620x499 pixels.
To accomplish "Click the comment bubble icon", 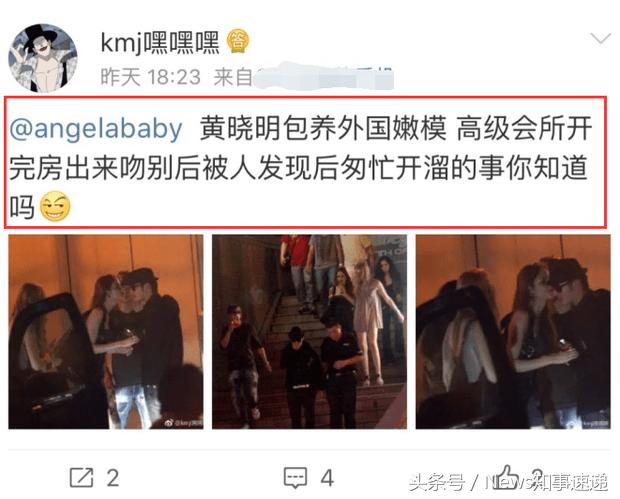I will [295, 478].
